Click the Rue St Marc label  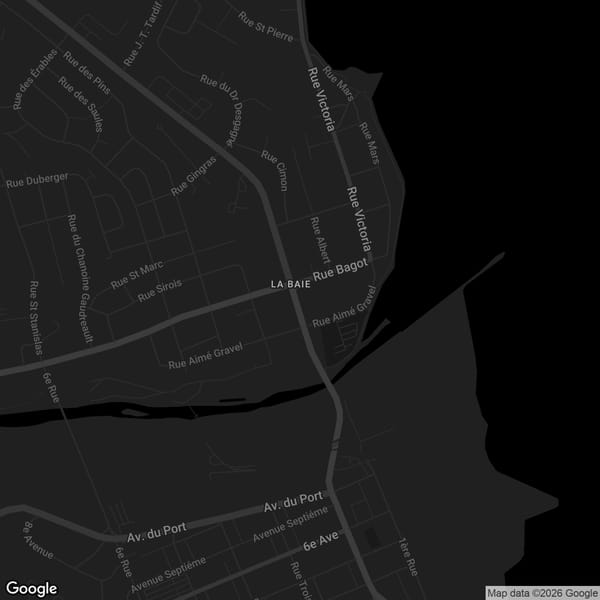(x=137, y=274)
